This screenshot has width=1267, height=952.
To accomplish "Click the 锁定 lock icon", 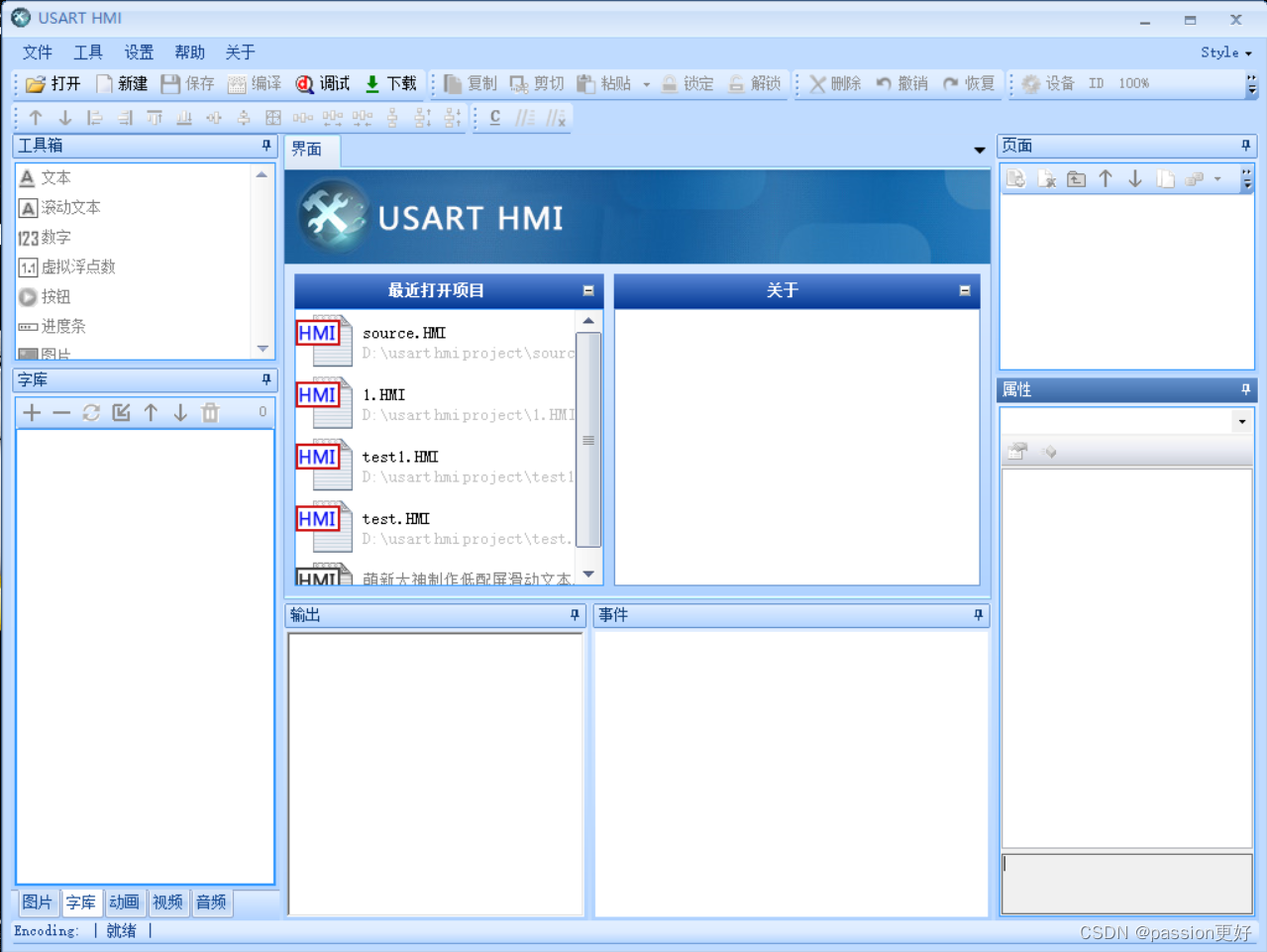I will coord(670,84).
